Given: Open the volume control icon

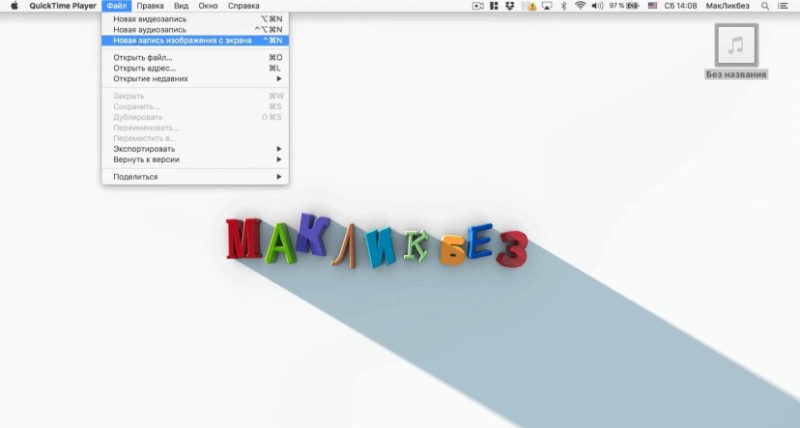Looking at the screenshot, I should (597, 6).
